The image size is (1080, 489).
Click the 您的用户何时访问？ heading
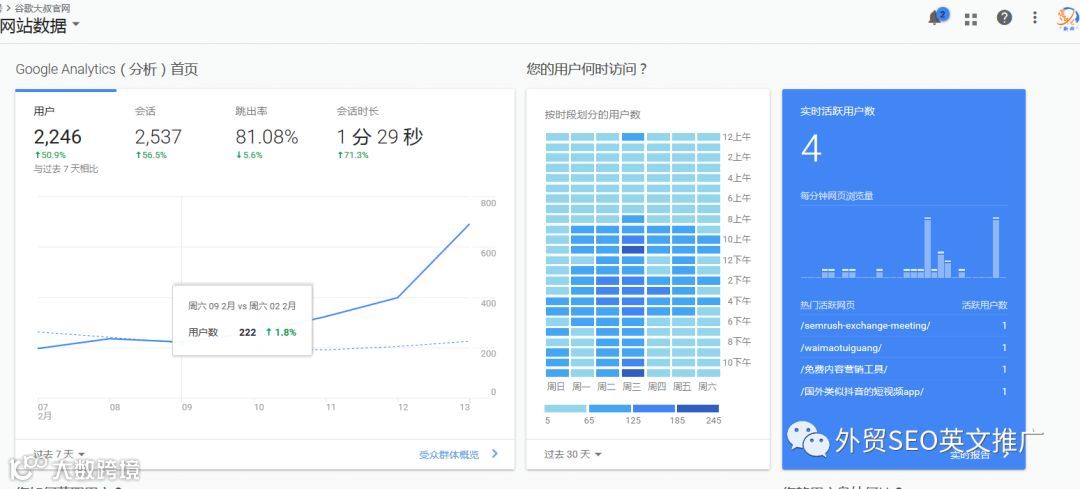coord(587,69)
